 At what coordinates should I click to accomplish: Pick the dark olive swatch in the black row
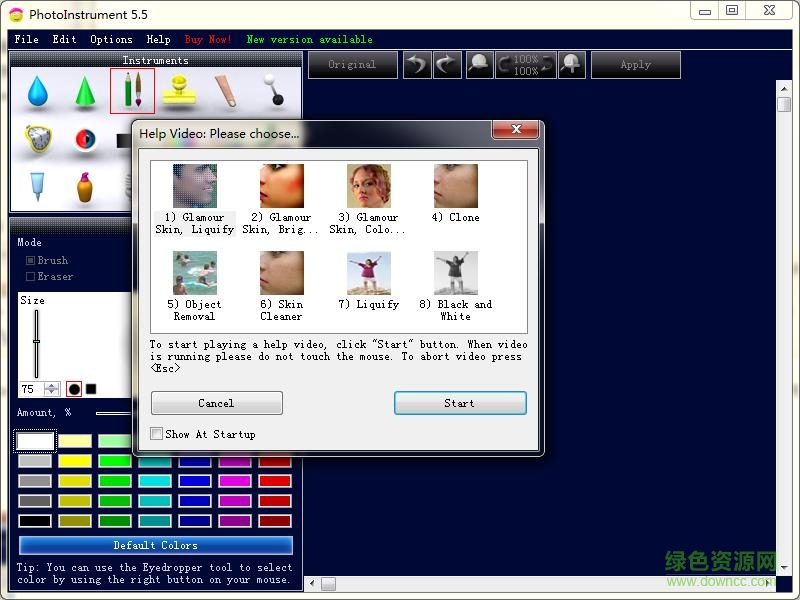75,521
